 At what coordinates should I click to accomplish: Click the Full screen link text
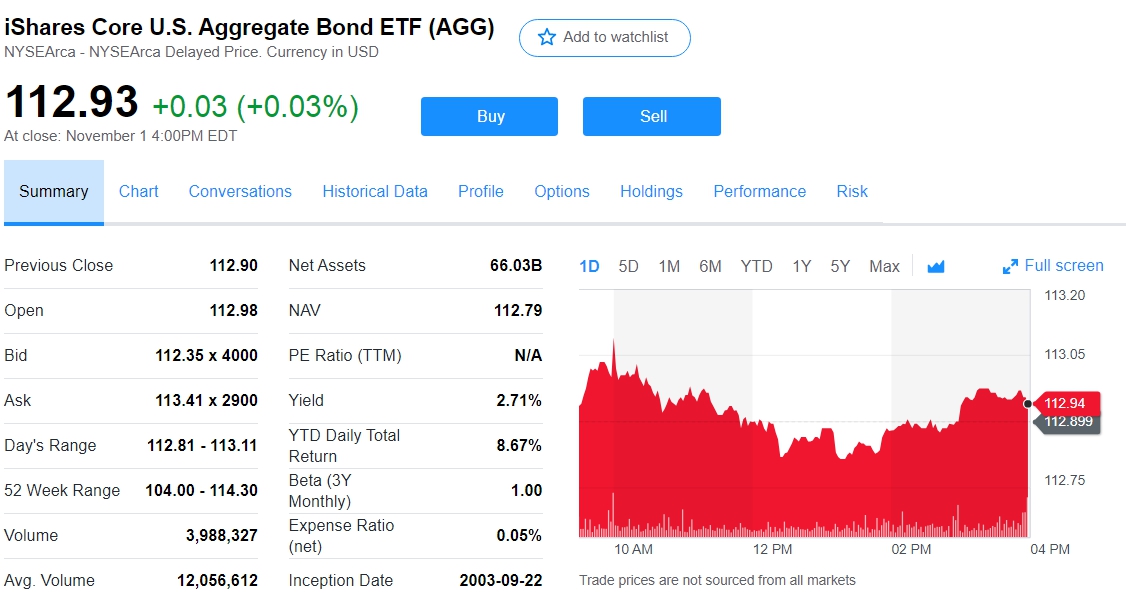1064,265
